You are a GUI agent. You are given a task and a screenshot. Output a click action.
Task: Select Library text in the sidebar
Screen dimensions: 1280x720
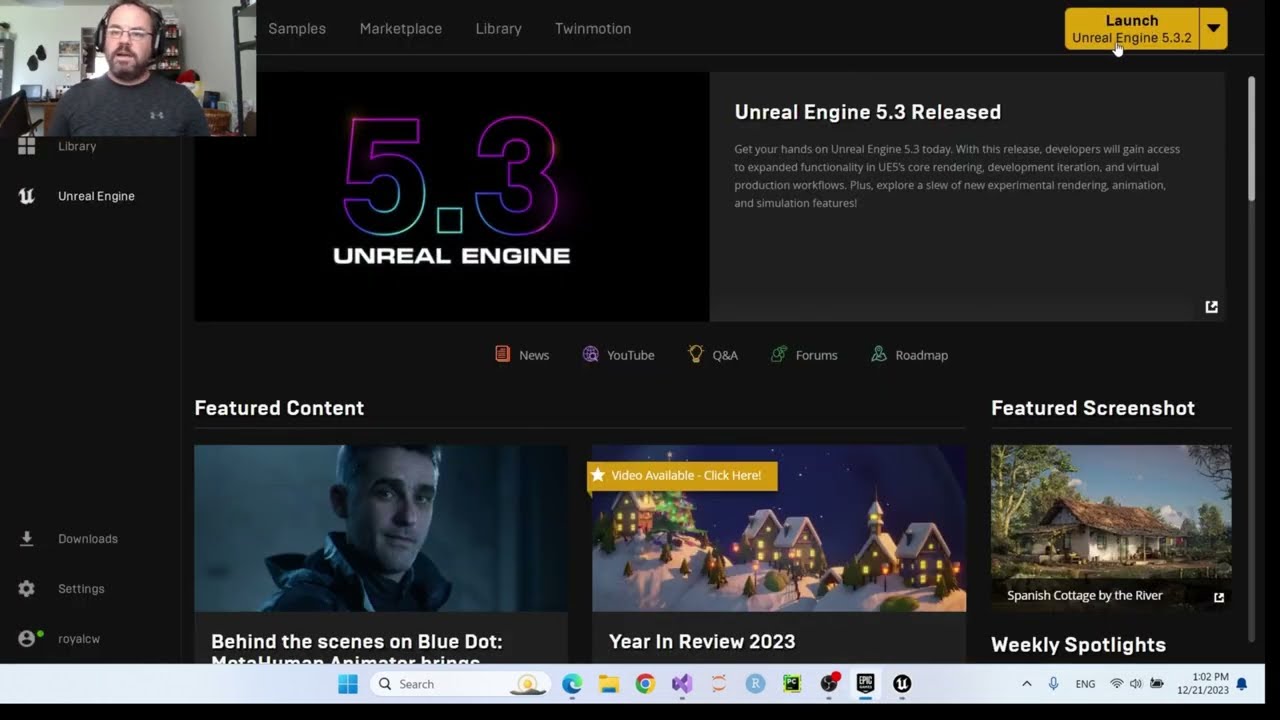pos(77,146)
